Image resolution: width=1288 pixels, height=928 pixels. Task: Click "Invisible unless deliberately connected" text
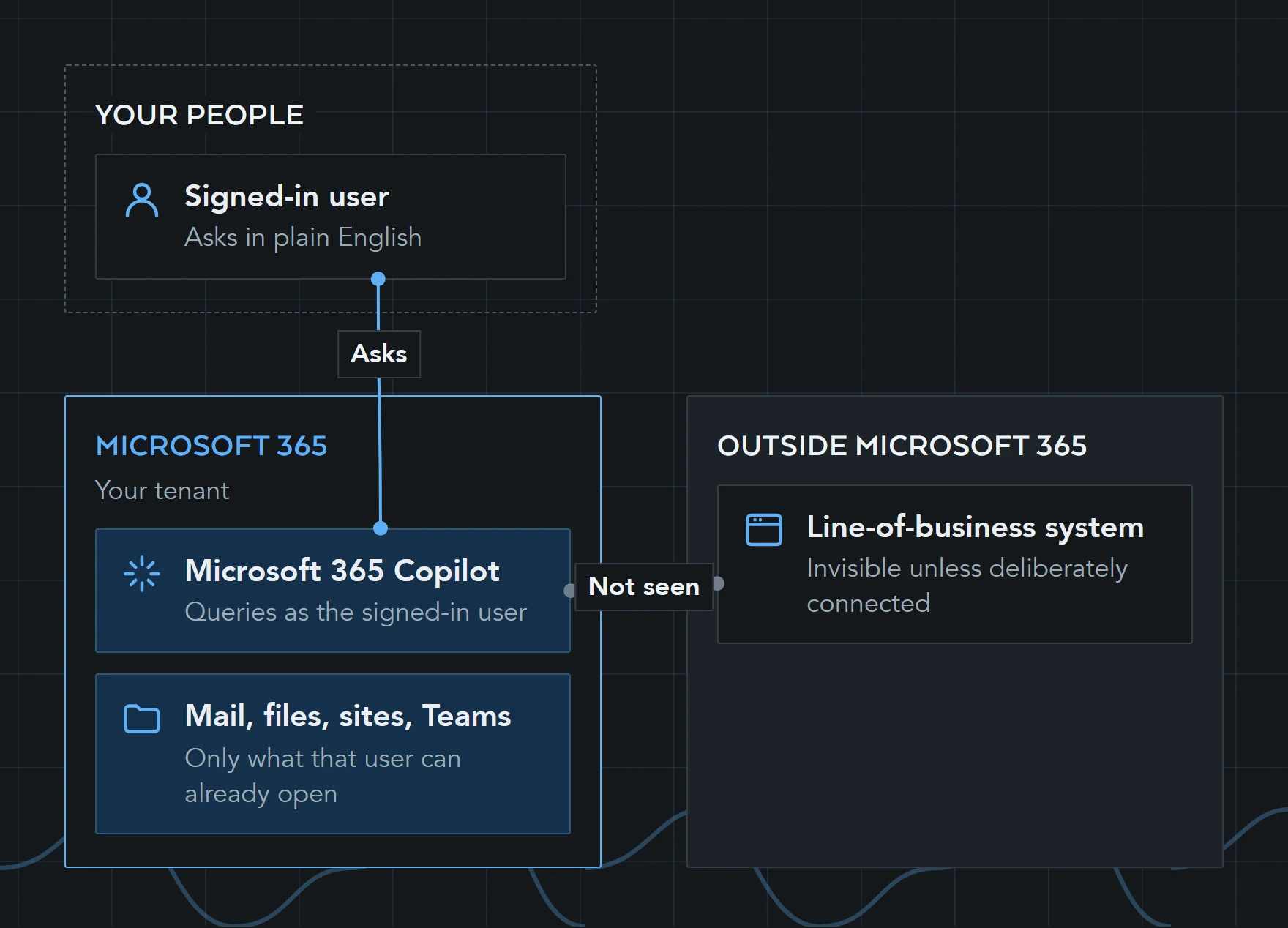[x=967, y=585]
